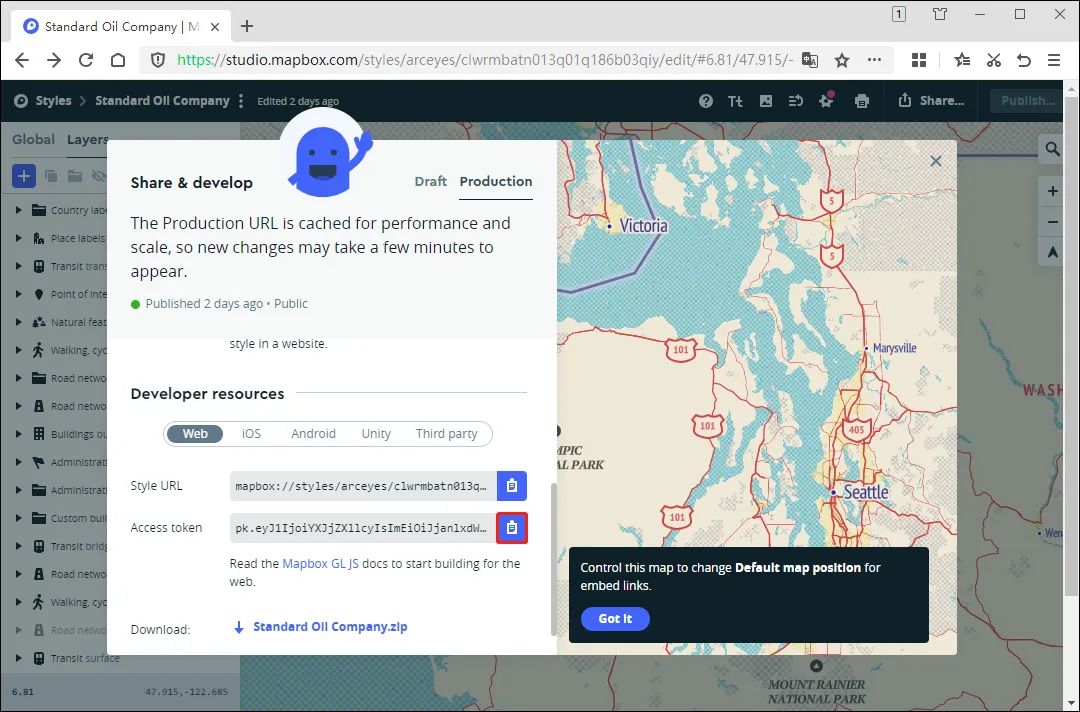The image size is (1080, 712).
Task: Click the Got It button in the tooltip
Action: click(614, 618)
